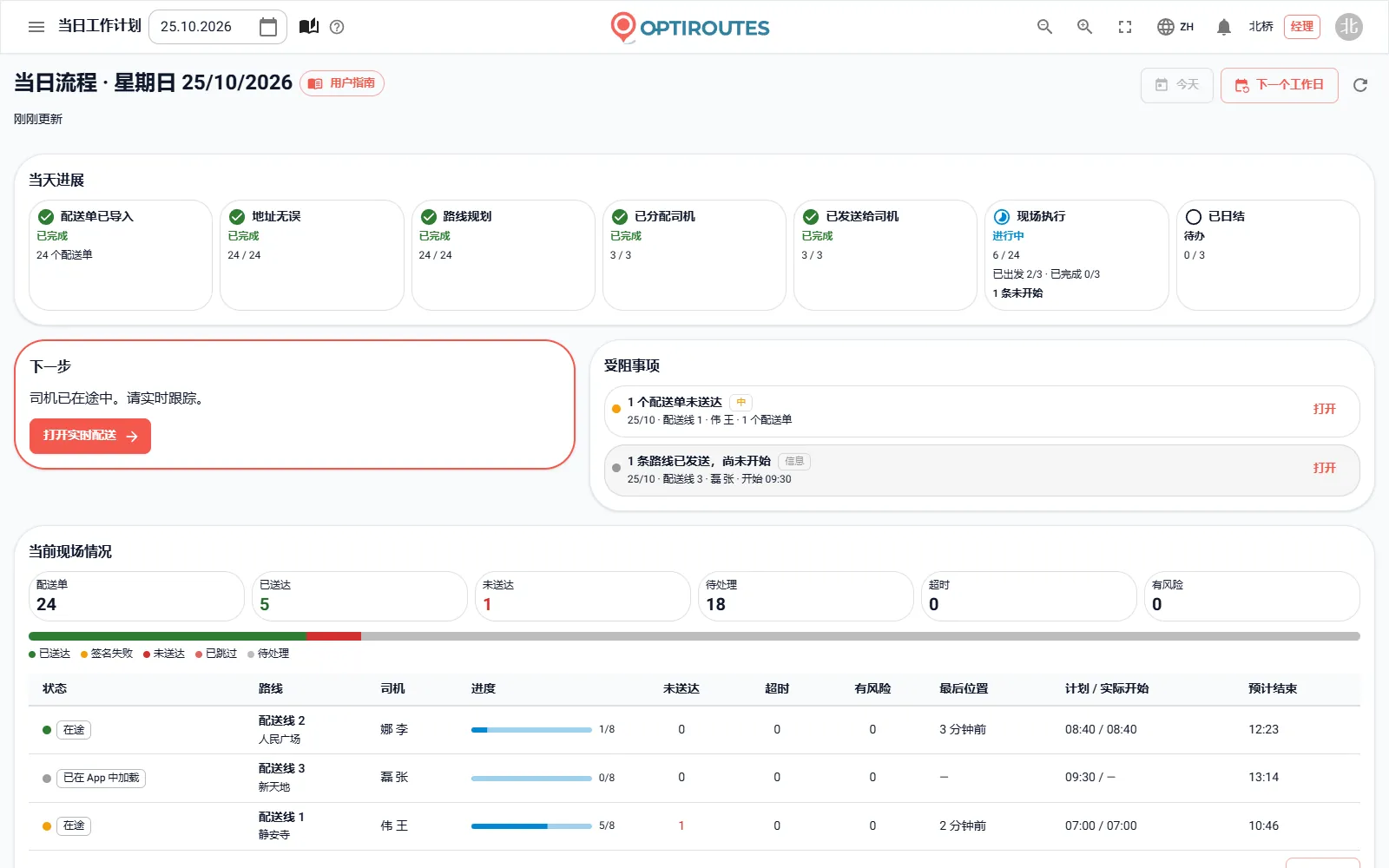Click the 未送达 count tile
The width and height of the screenshot is (1389, 868).
583,596
